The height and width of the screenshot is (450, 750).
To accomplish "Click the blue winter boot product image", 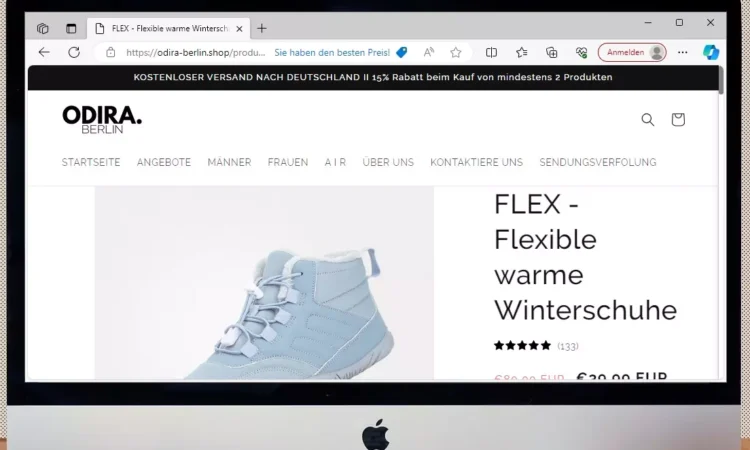I will pos(264,283).
